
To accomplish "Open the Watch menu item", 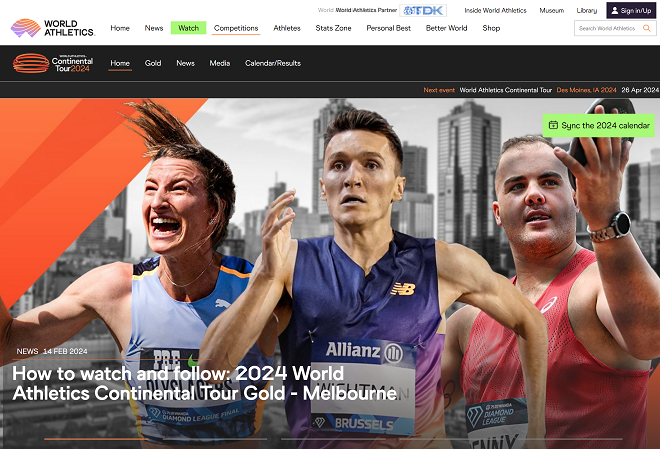I will (188, 28).
